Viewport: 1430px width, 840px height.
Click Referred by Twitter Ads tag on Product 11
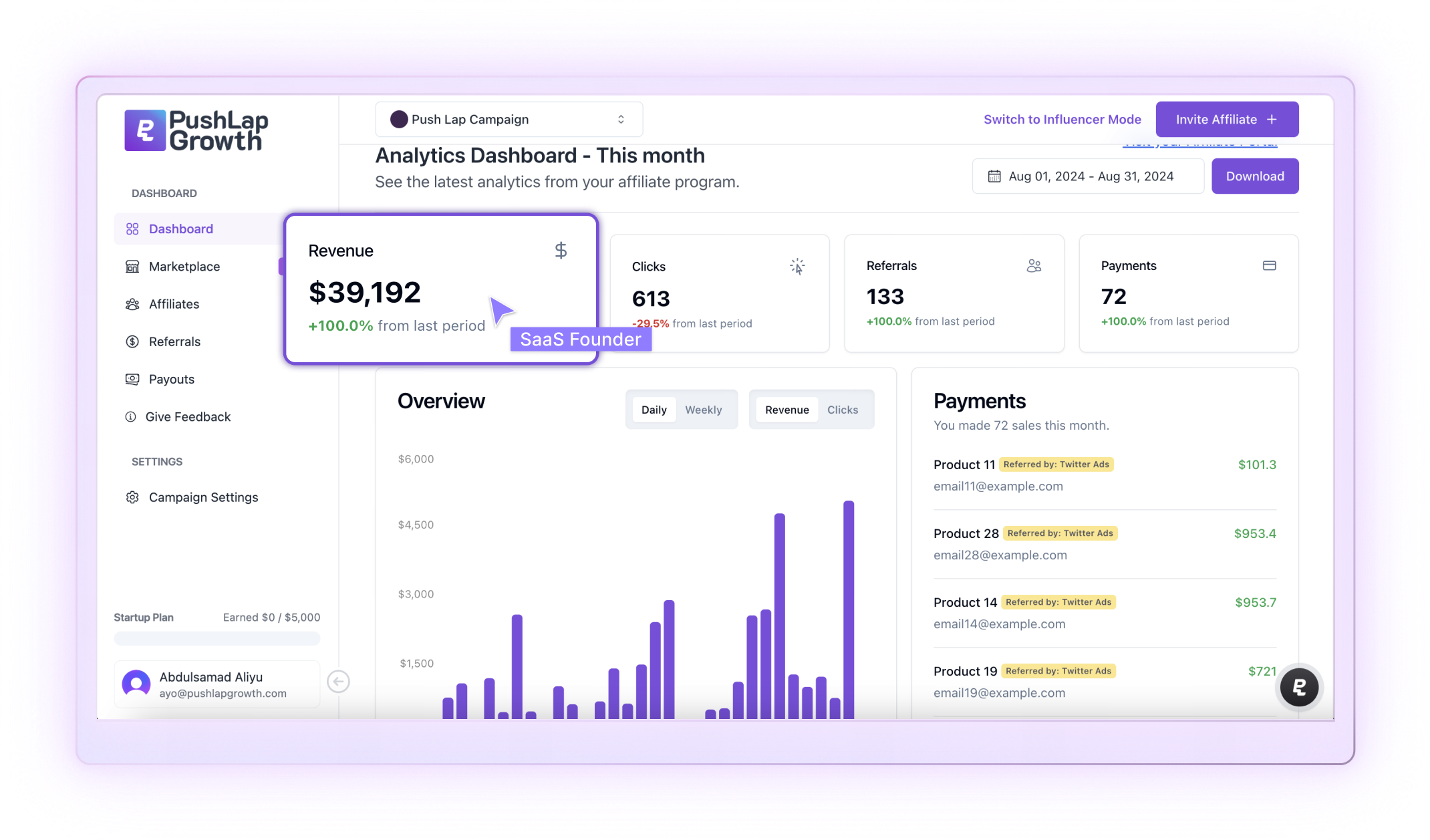click(x=1056, y=464)
